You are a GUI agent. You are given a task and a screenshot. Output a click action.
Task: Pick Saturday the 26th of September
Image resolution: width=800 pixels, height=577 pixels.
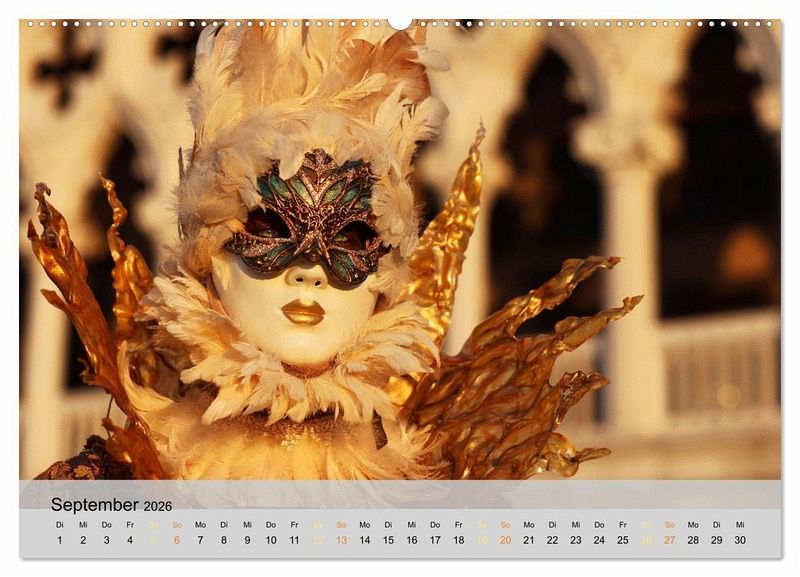(x=646, y=540)
